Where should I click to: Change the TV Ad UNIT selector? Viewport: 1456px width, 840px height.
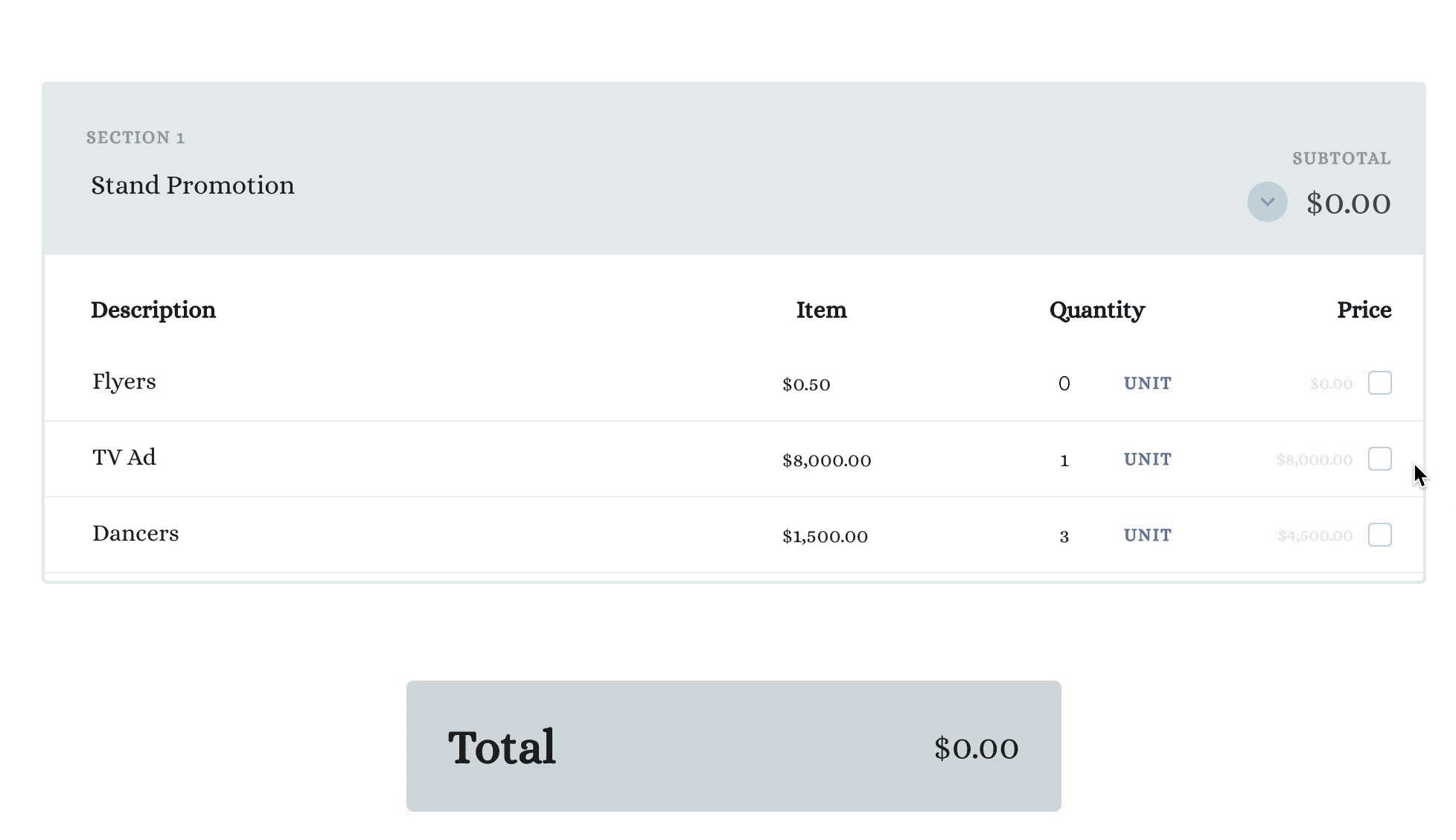coord(1147,459)
